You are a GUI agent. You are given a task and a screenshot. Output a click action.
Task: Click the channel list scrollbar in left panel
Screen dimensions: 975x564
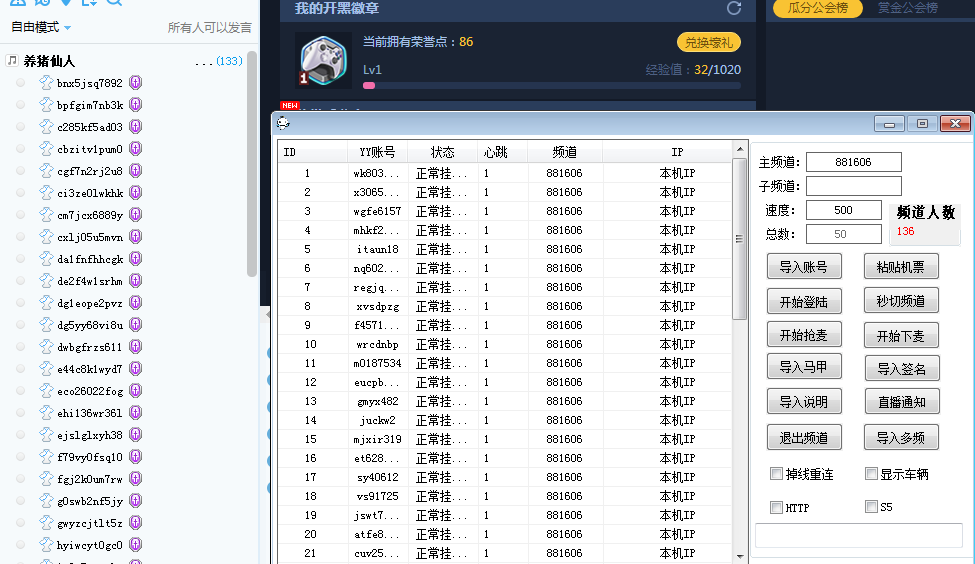point(252,165)
